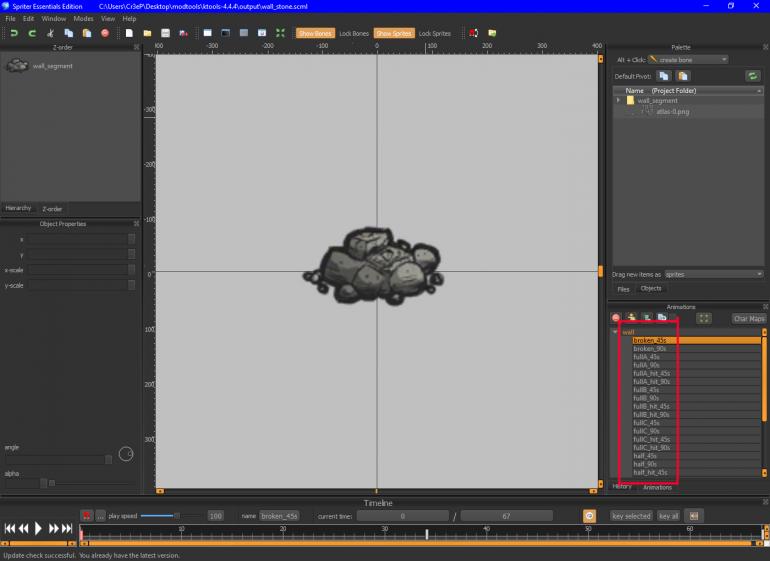
Task: Toggle the Show Sprites button
Action: 393,33
